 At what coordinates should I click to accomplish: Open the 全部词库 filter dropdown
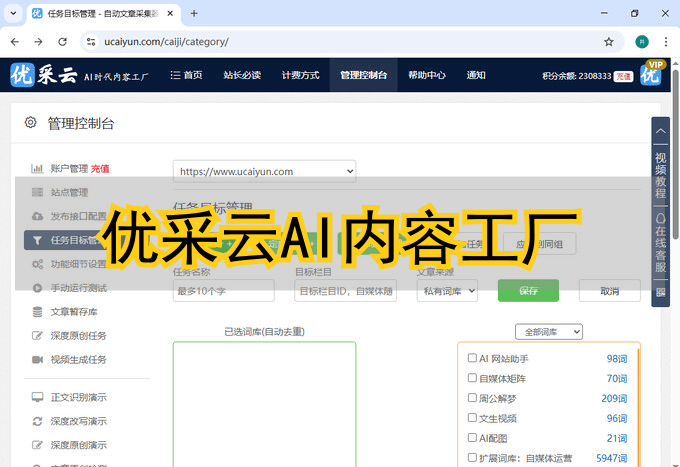[x=548, y=332]
